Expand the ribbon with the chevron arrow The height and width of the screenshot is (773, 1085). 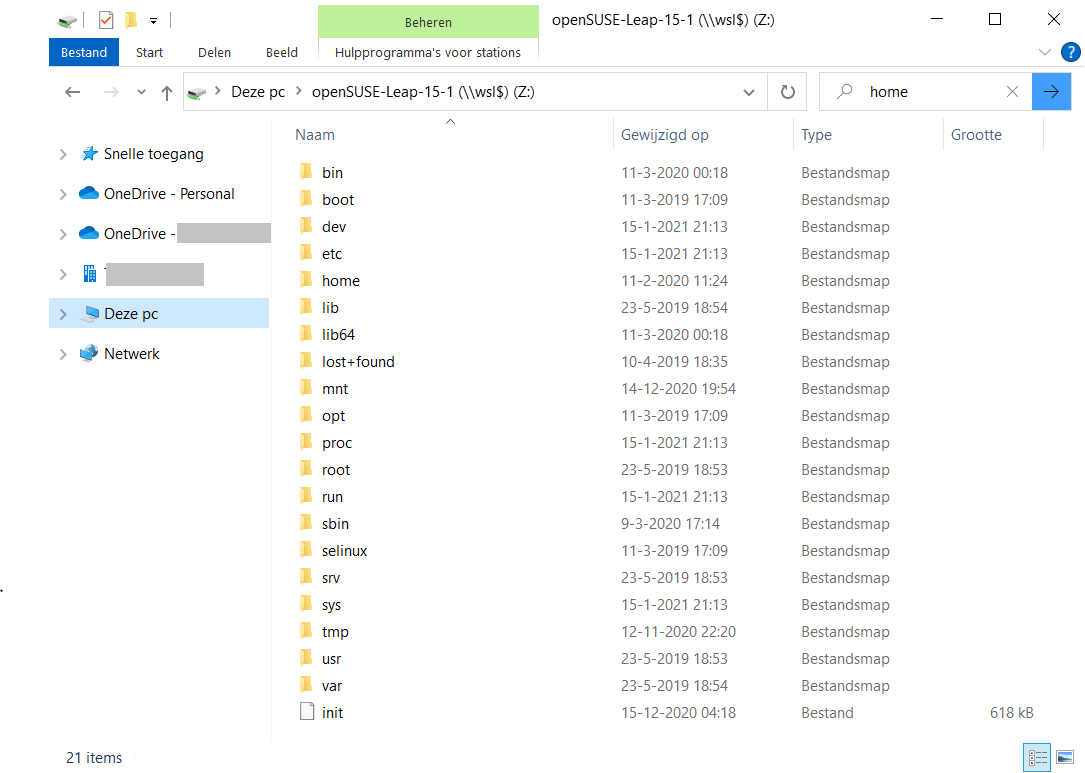(x=1044, y=52)
